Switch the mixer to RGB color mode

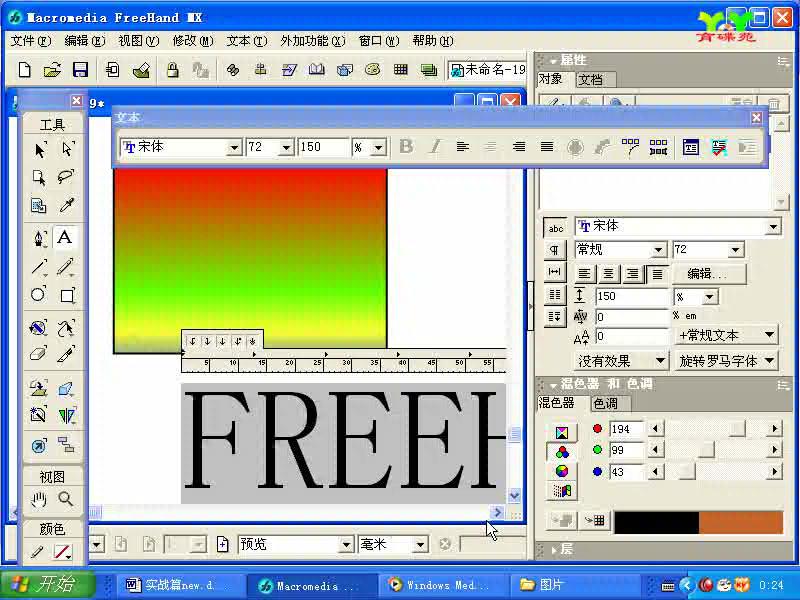pyautogui.click(x=562, y=452)
